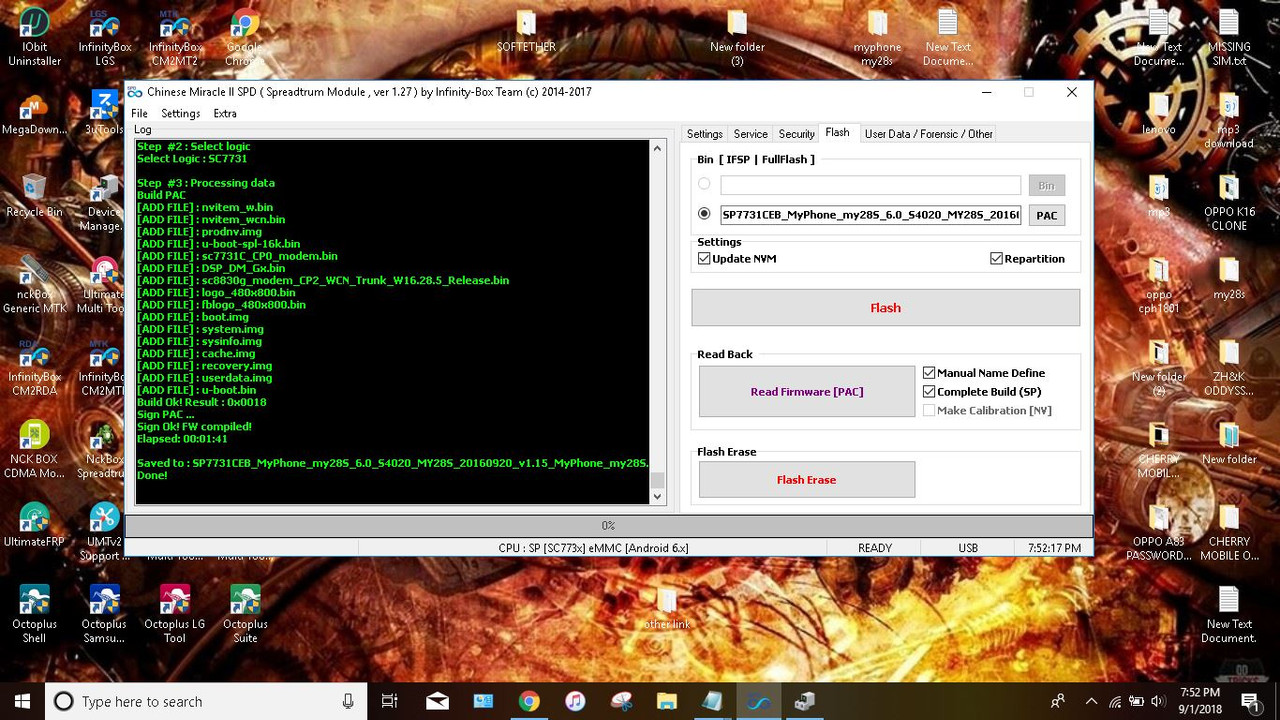Click the READY status bar entry
The image size is (1280, 720).
tap(874, 548)
